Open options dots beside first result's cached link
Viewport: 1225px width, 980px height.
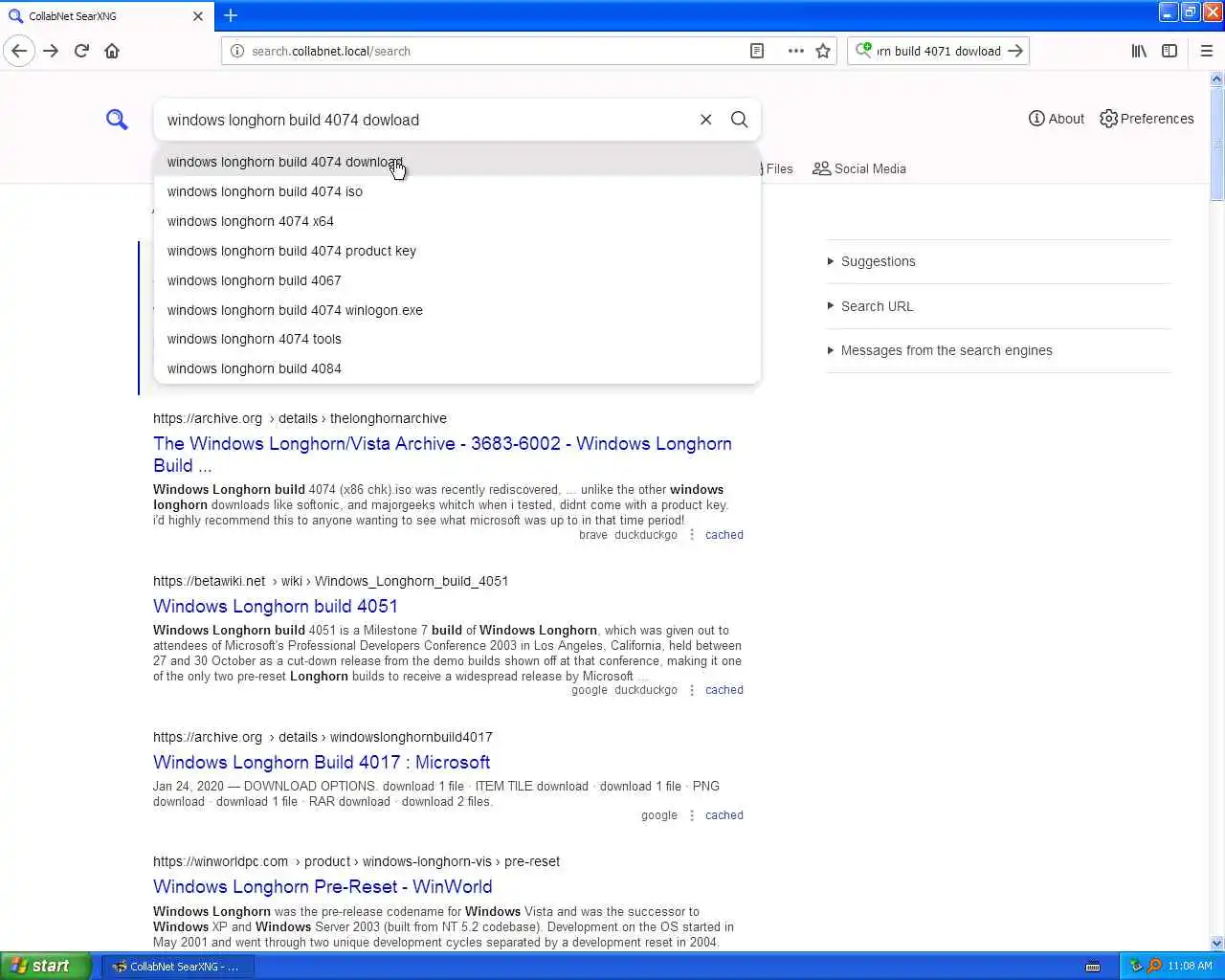692,535
